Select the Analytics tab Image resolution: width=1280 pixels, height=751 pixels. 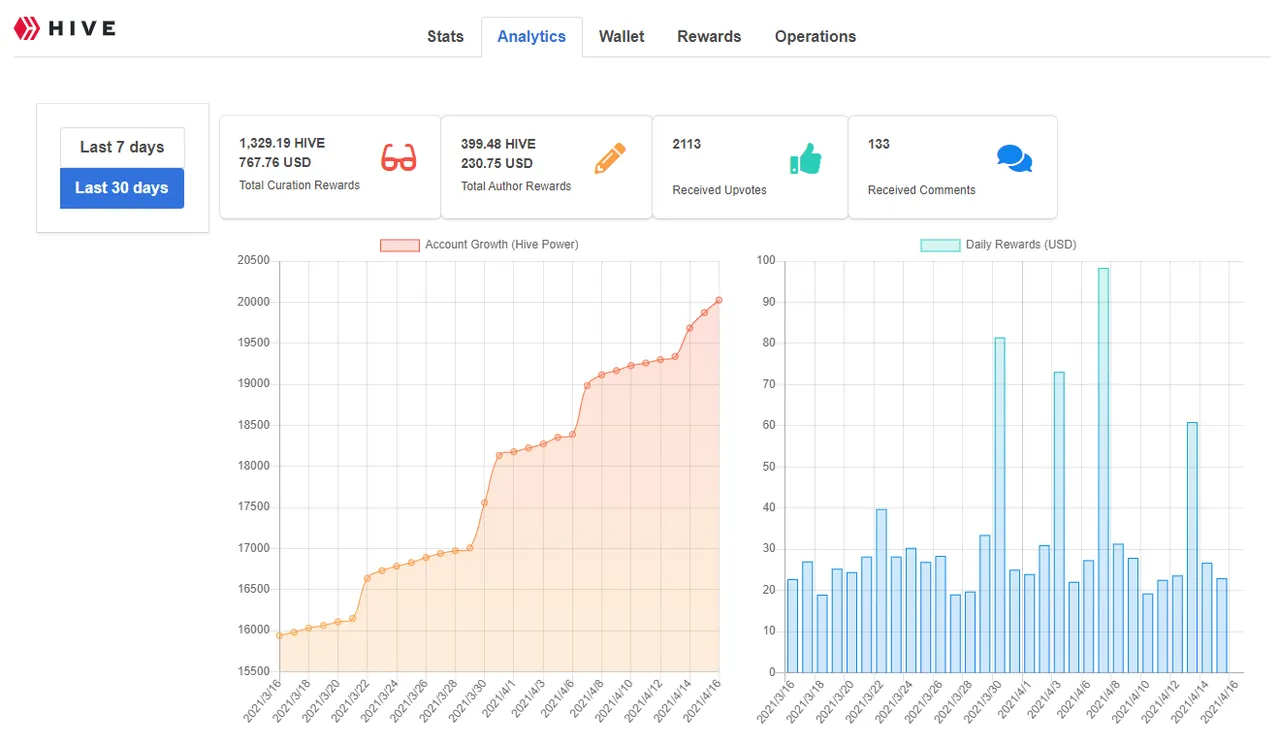click(x=532, y=37)
